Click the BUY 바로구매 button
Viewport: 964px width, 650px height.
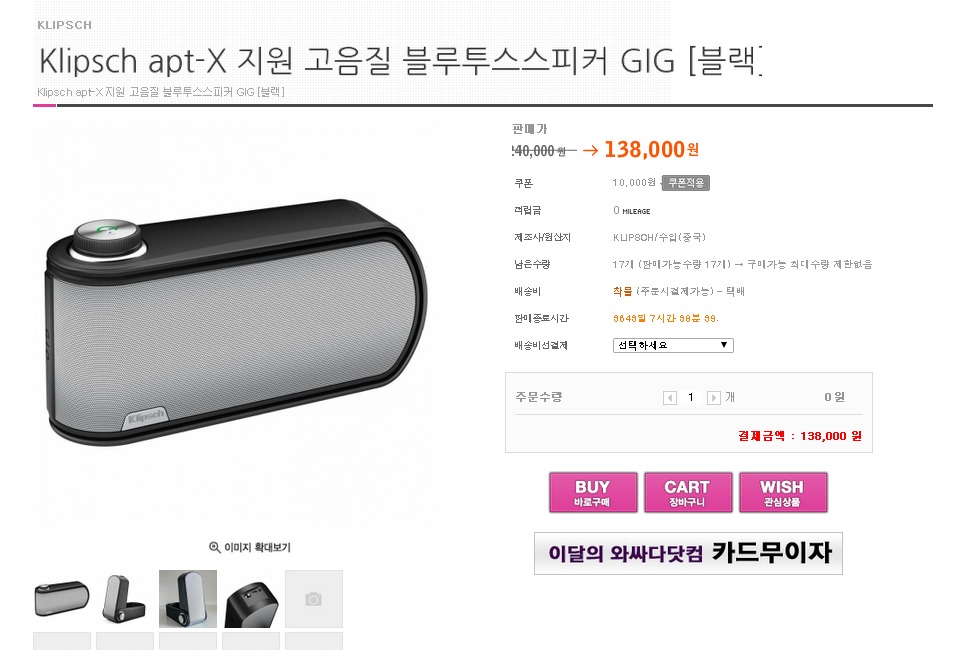[x=593, y=493]
